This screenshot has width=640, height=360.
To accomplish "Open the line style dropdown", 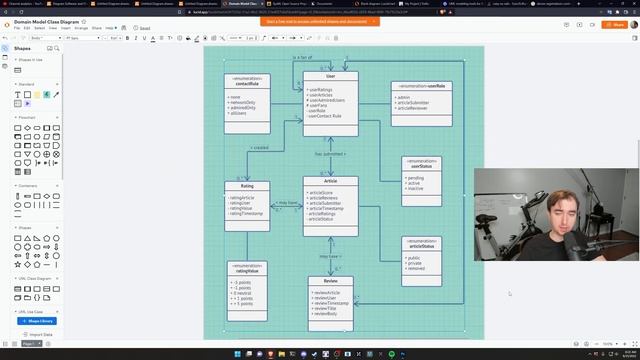I will click(235, 38).
